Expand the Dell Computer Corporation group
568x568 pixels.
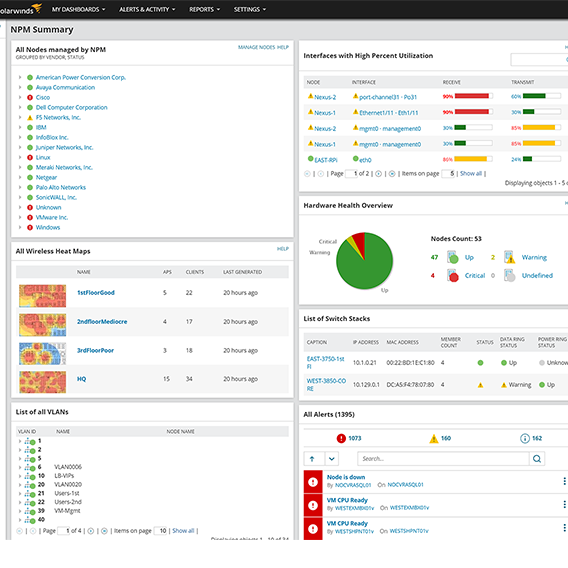tap(20, 107)
